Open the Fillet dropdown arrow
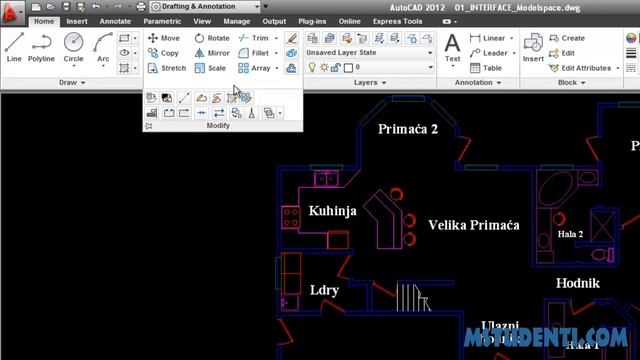Viewport: 640px width, 360px height. 276,53
